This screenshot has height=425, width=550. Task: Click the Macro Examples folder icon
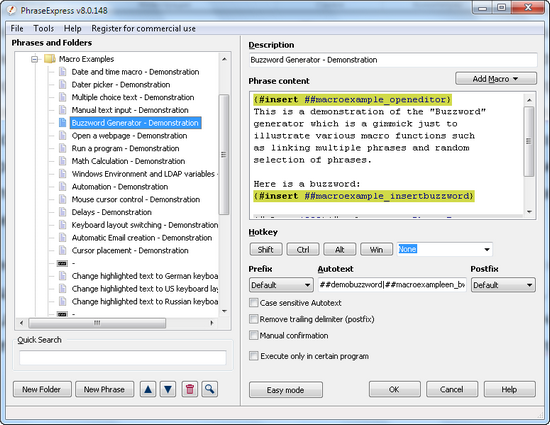pos(49,59)
